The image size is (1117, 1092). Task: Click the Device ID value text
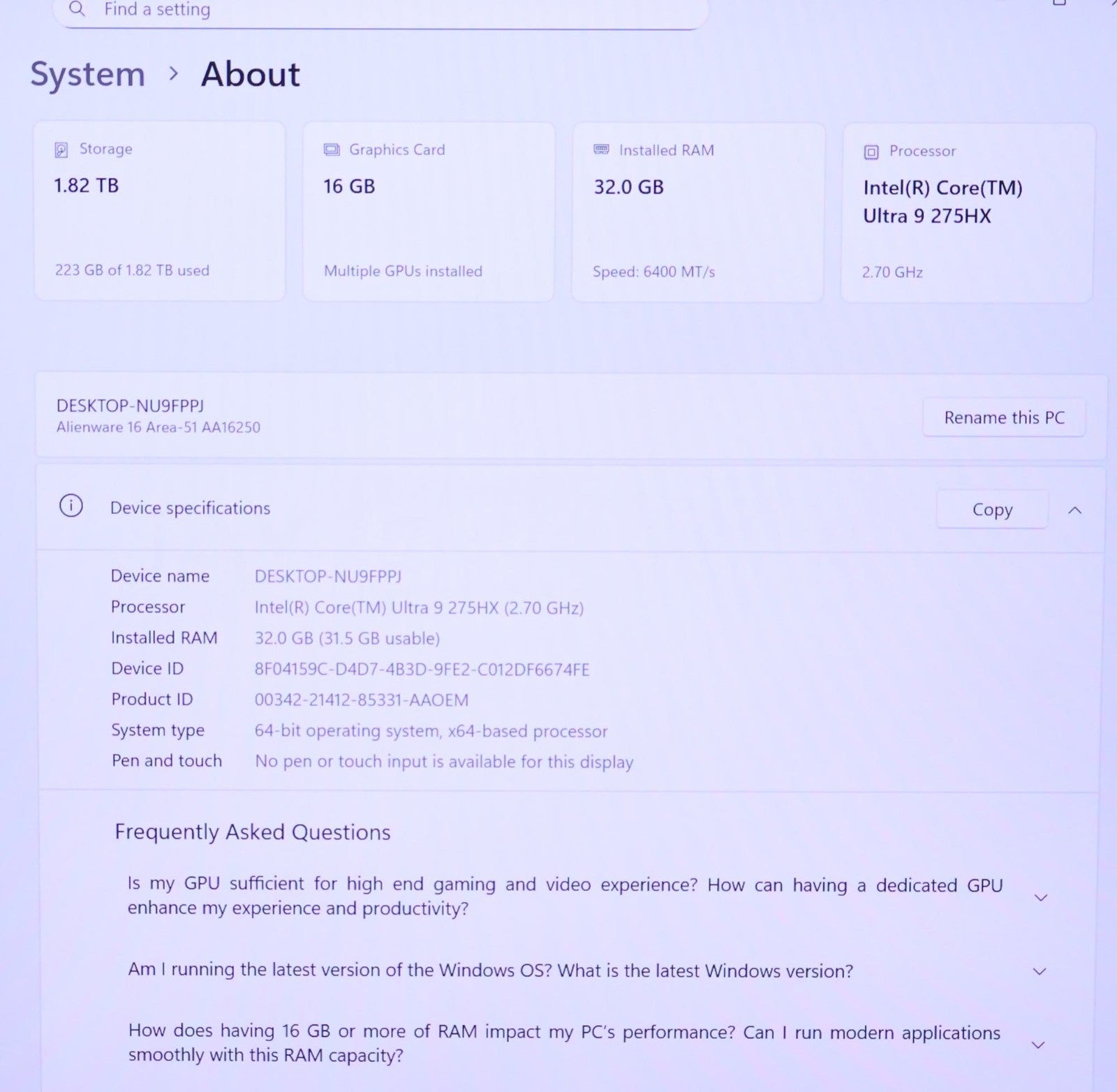422,670
